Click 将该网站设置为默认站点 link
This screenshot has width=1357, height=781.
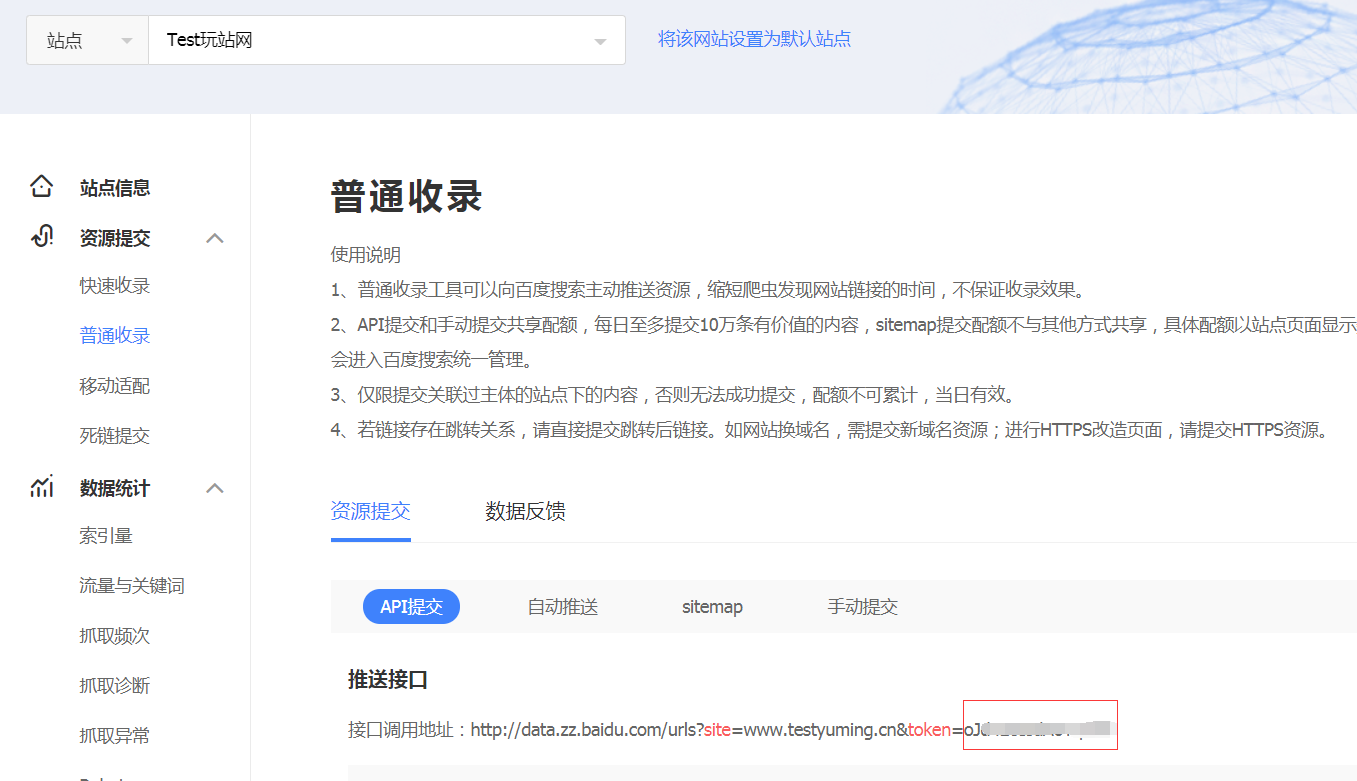[x=754, y=39]
